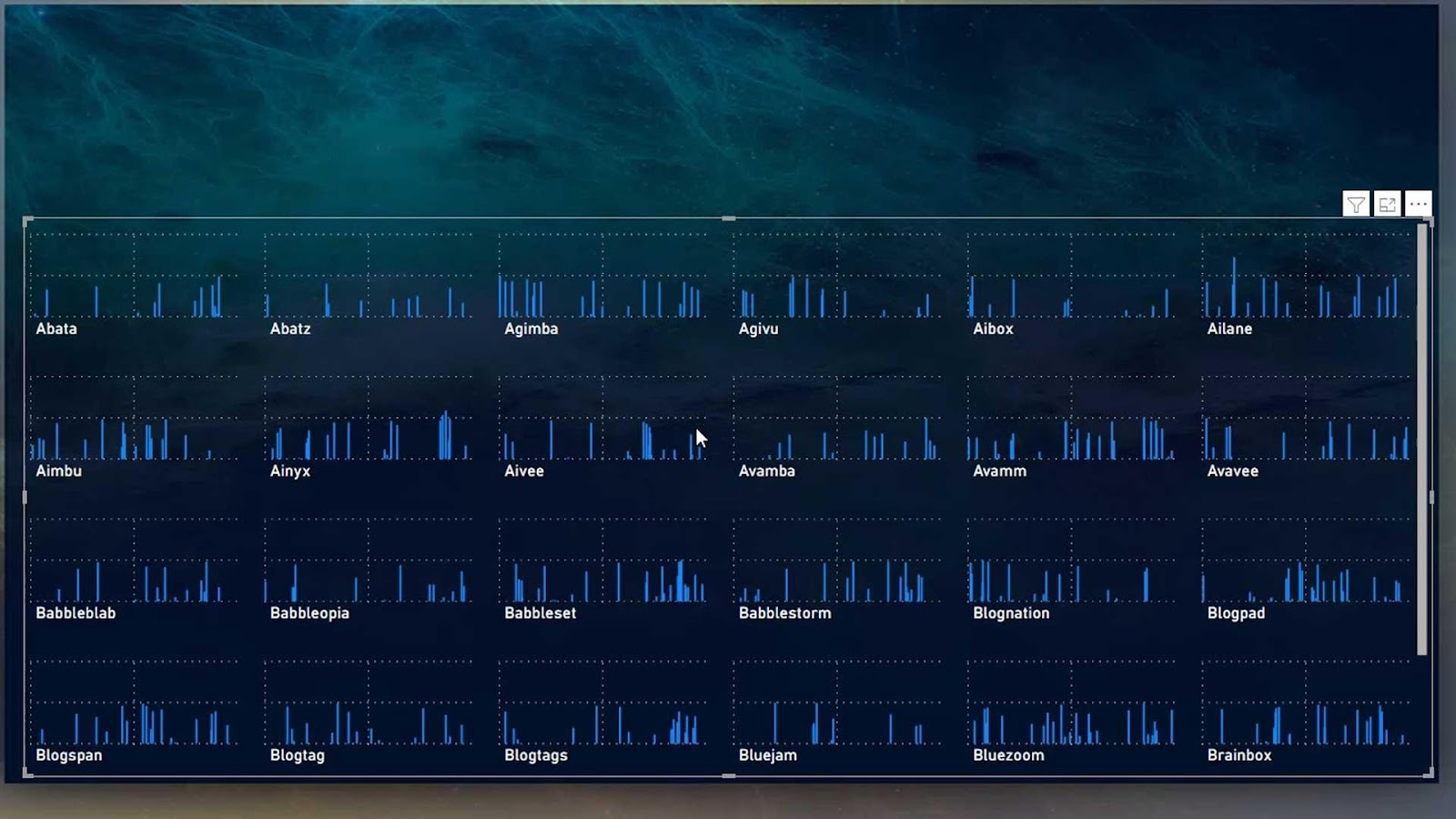Click the left-middle resize handle of the visual
The width and height of the screenshot is (1456, 819).
[25, 497]
